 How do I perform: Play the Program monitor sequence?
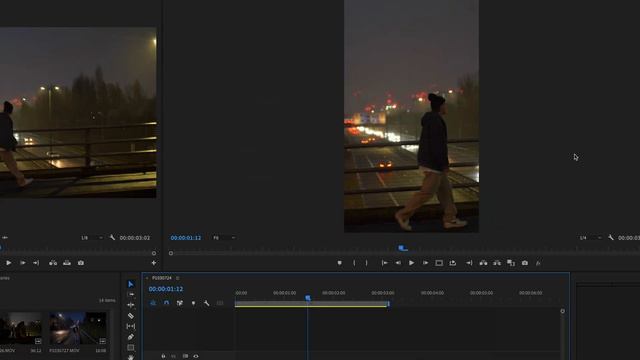[x=411, y=263]
